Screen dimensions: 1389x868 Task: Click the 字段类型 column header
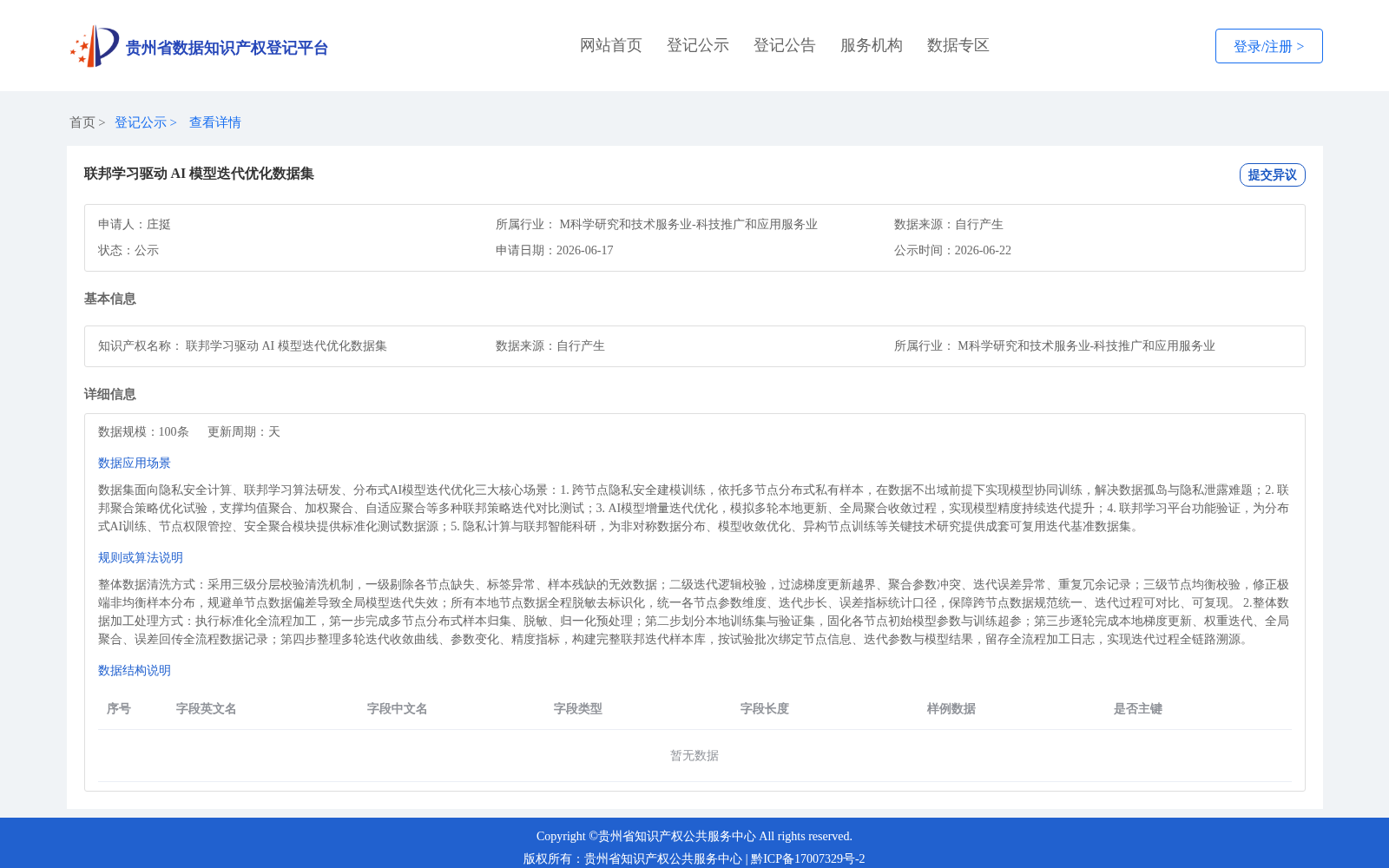point(578,708)
